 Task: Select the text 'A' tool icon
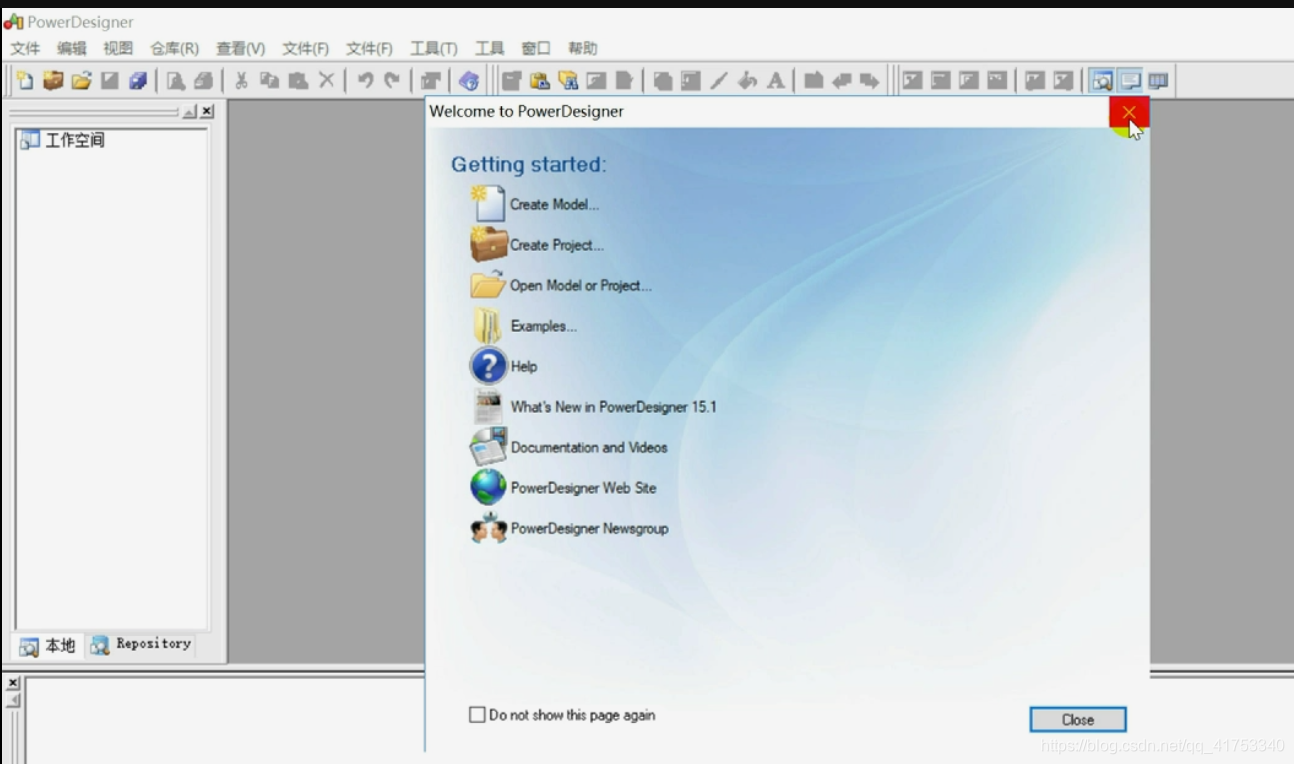775,81
